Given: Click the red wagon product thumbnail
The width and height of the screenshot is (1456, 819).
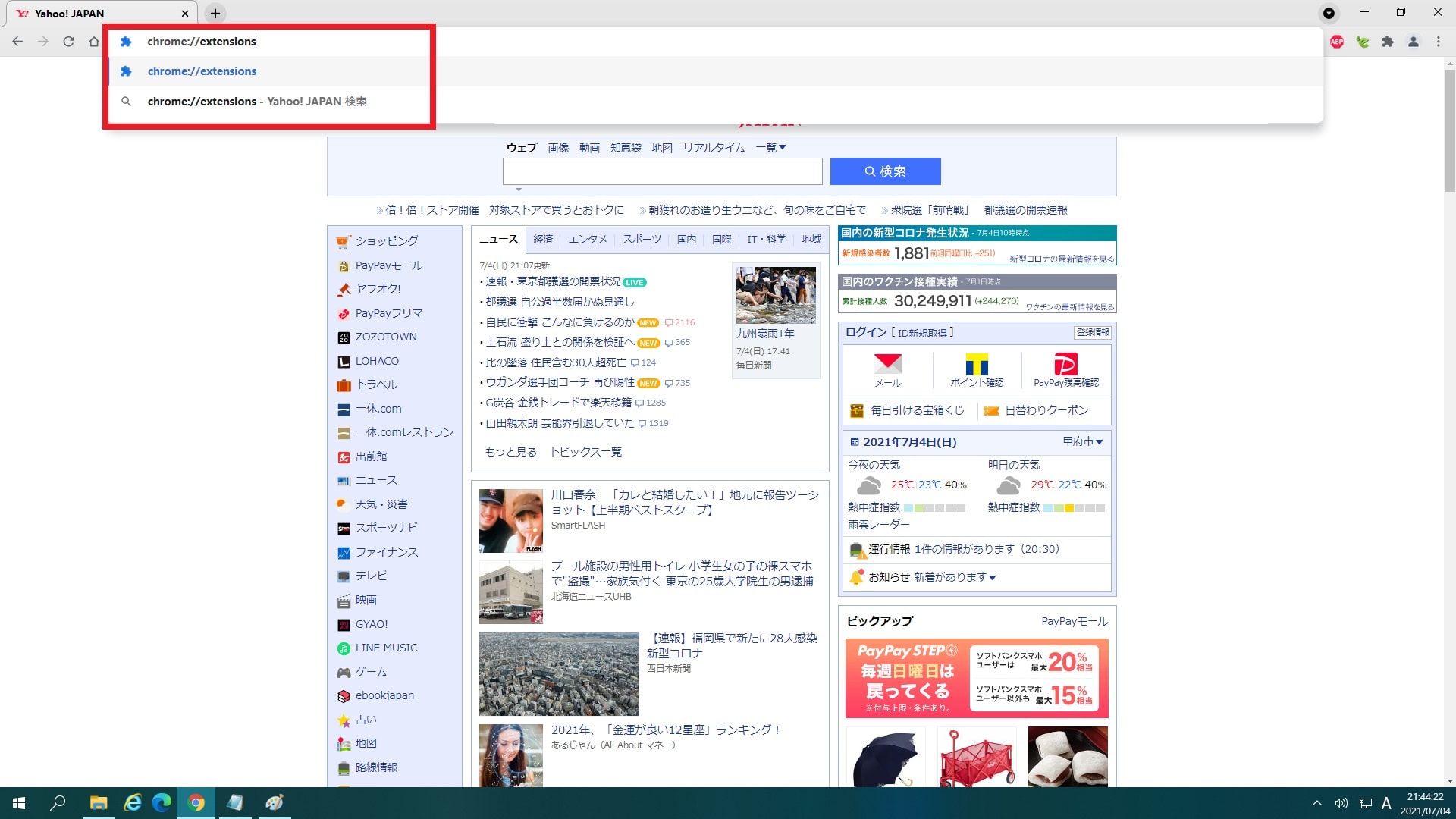Looking at the screenshot, I should (977, 757).
